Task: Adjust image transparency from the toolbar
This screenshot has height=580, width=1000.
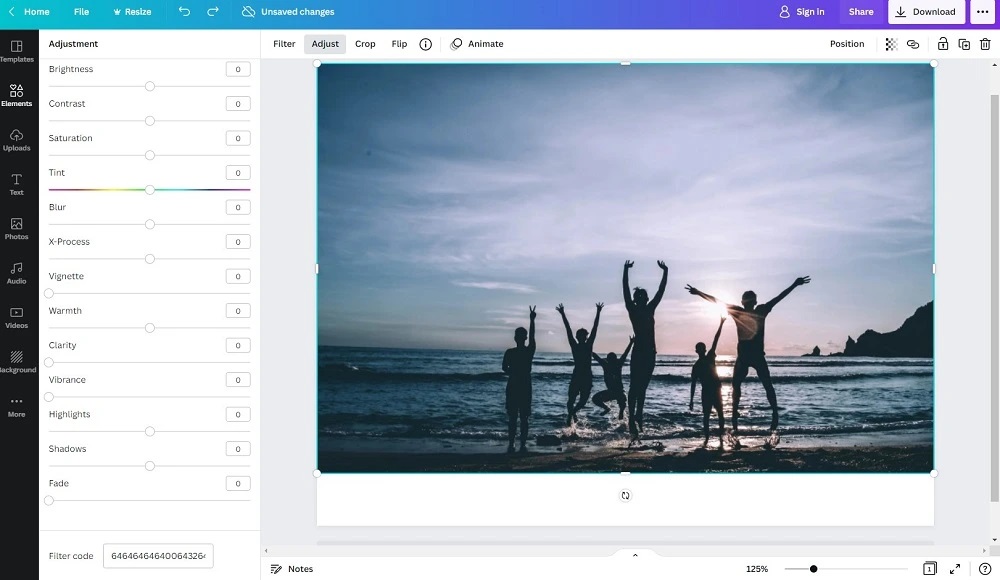Action: click(x=889, y=44)
